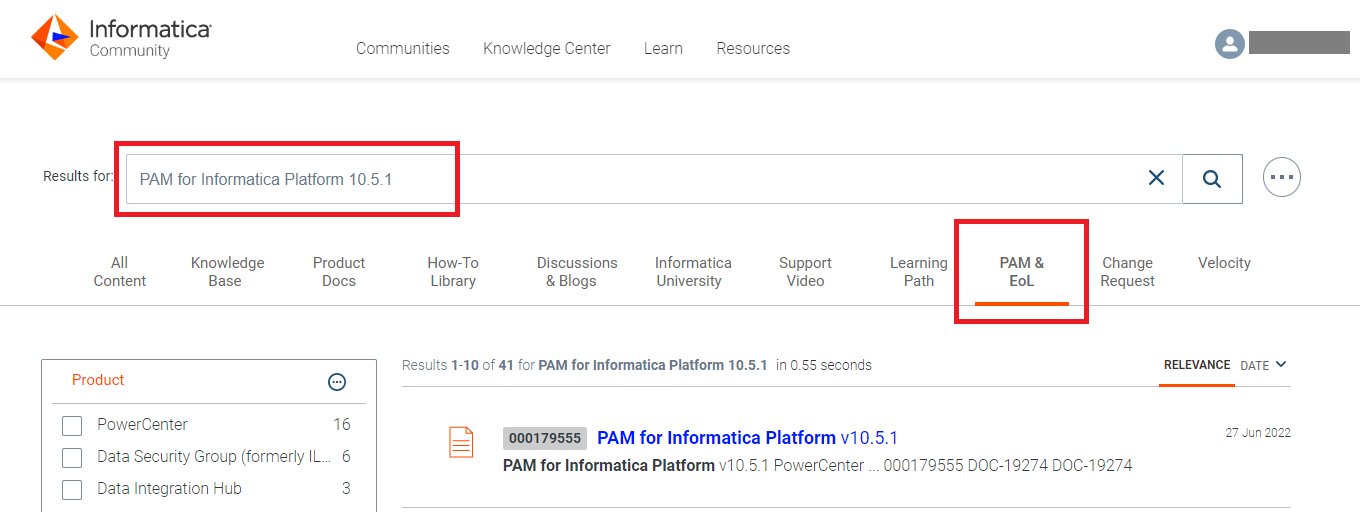
Task: Switch to the Learning Path tab
Action: pyautogui.click(x=919, y=272)
